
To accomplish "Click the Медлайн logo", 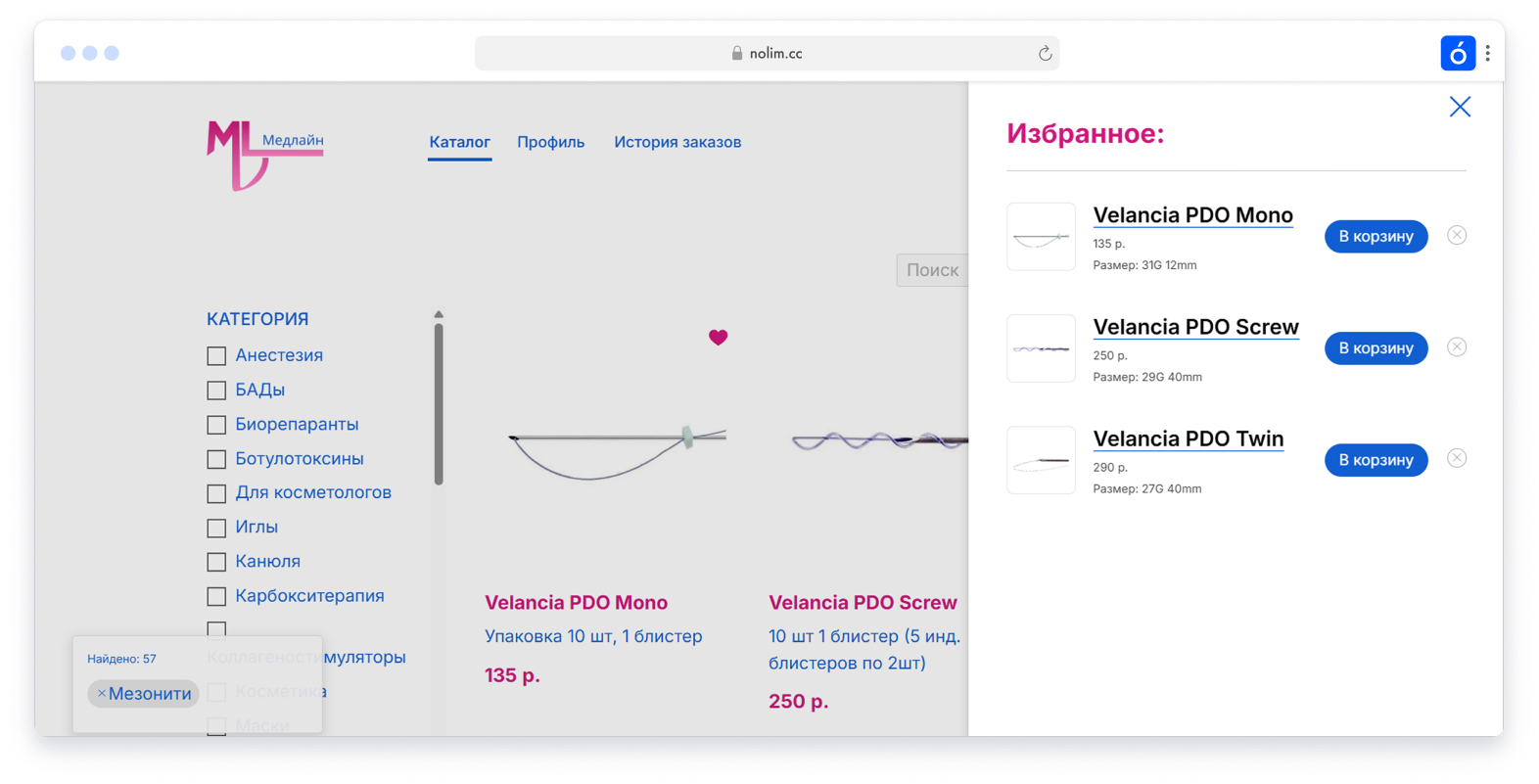I will tap(264, 155).
